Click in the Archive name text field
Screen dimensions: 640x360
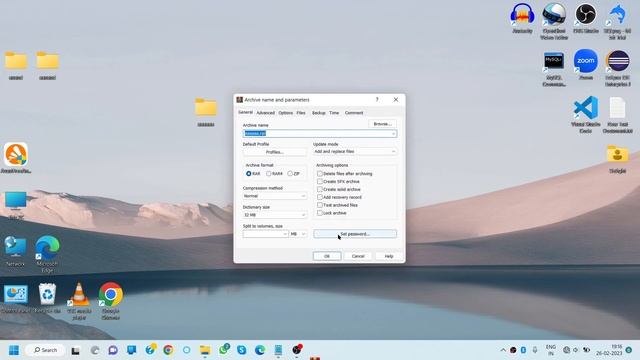click(320, 133)
